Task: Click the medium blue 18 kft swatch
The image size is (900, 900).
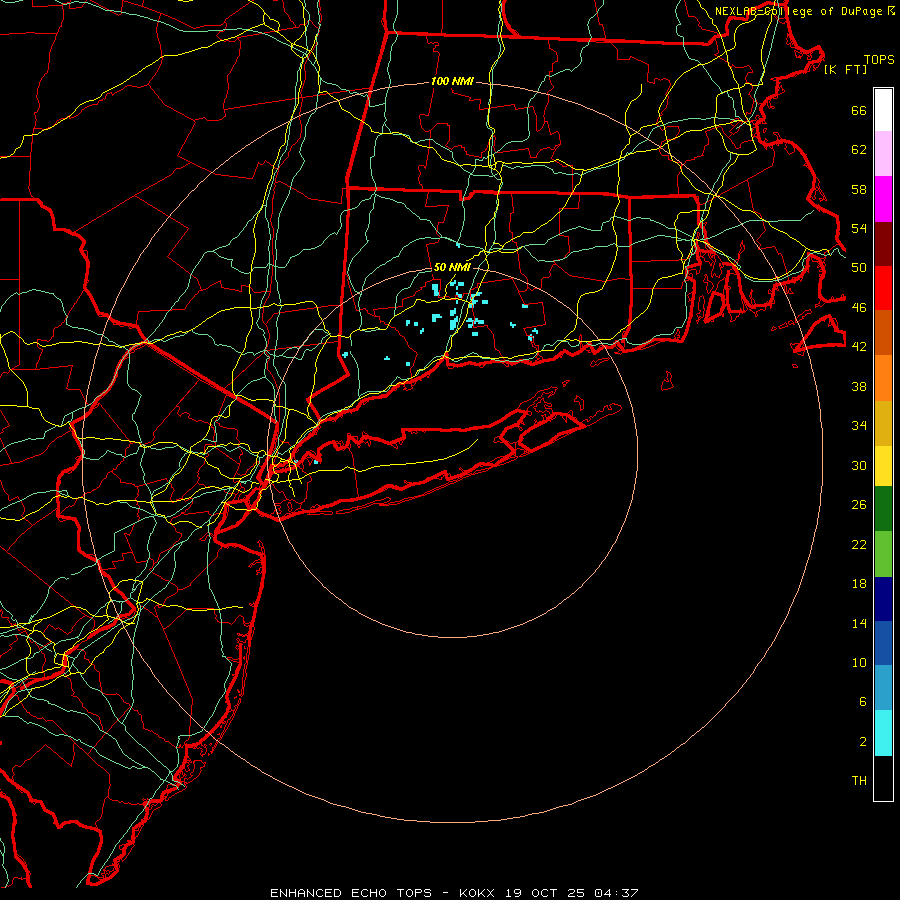Action: (x=883, y=643)
